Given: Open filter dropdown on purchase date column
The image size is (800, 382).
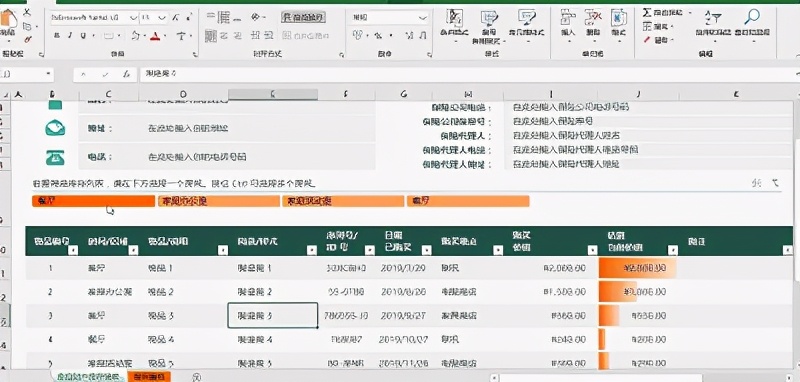Looking at the screenshot, I should [x=427, y=250].
